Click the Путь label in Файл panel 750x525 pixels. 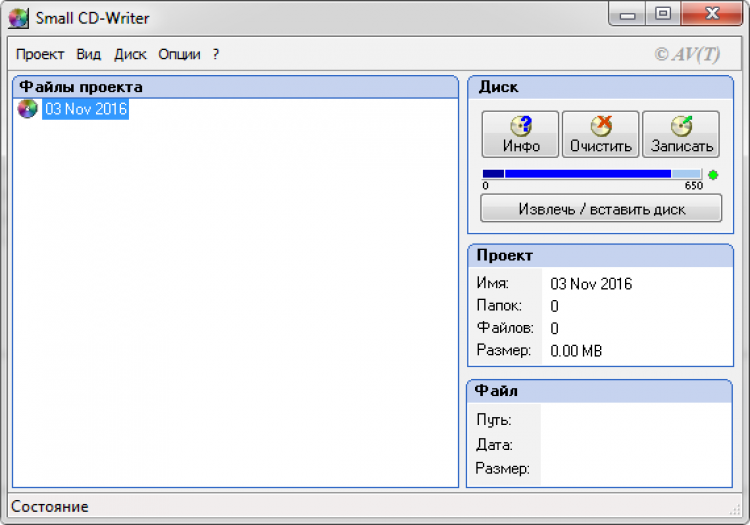point(494,420)
